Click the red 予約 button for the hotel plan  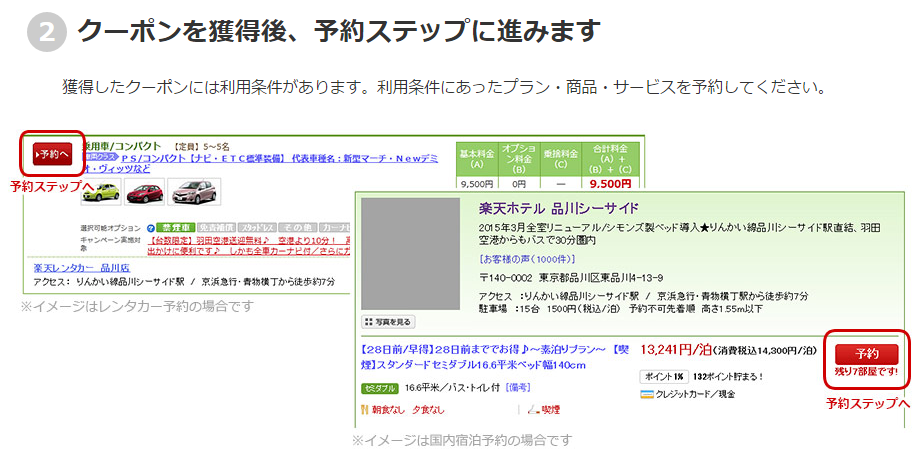866,354
